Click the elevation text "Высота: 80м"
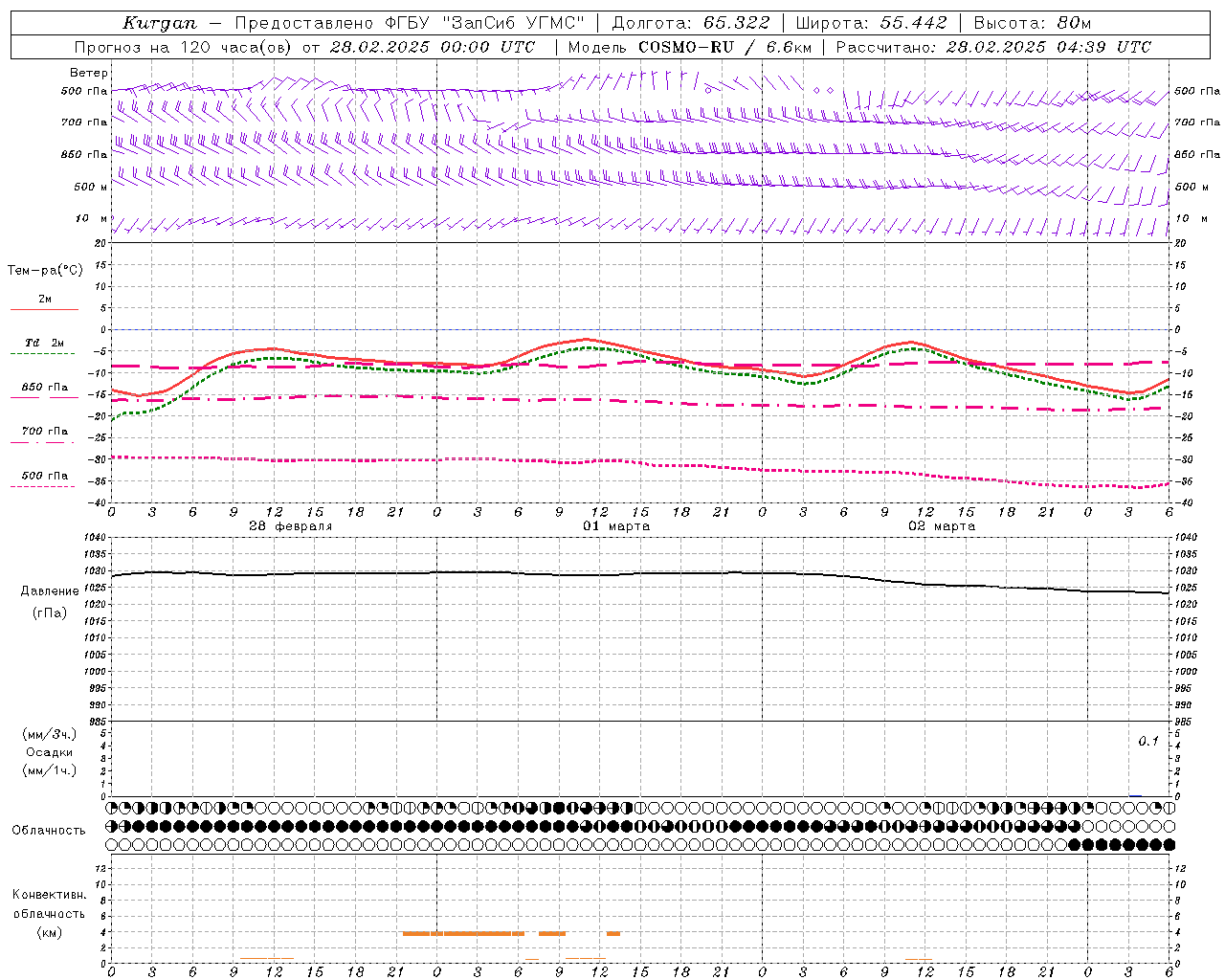 pos(1032,23)
